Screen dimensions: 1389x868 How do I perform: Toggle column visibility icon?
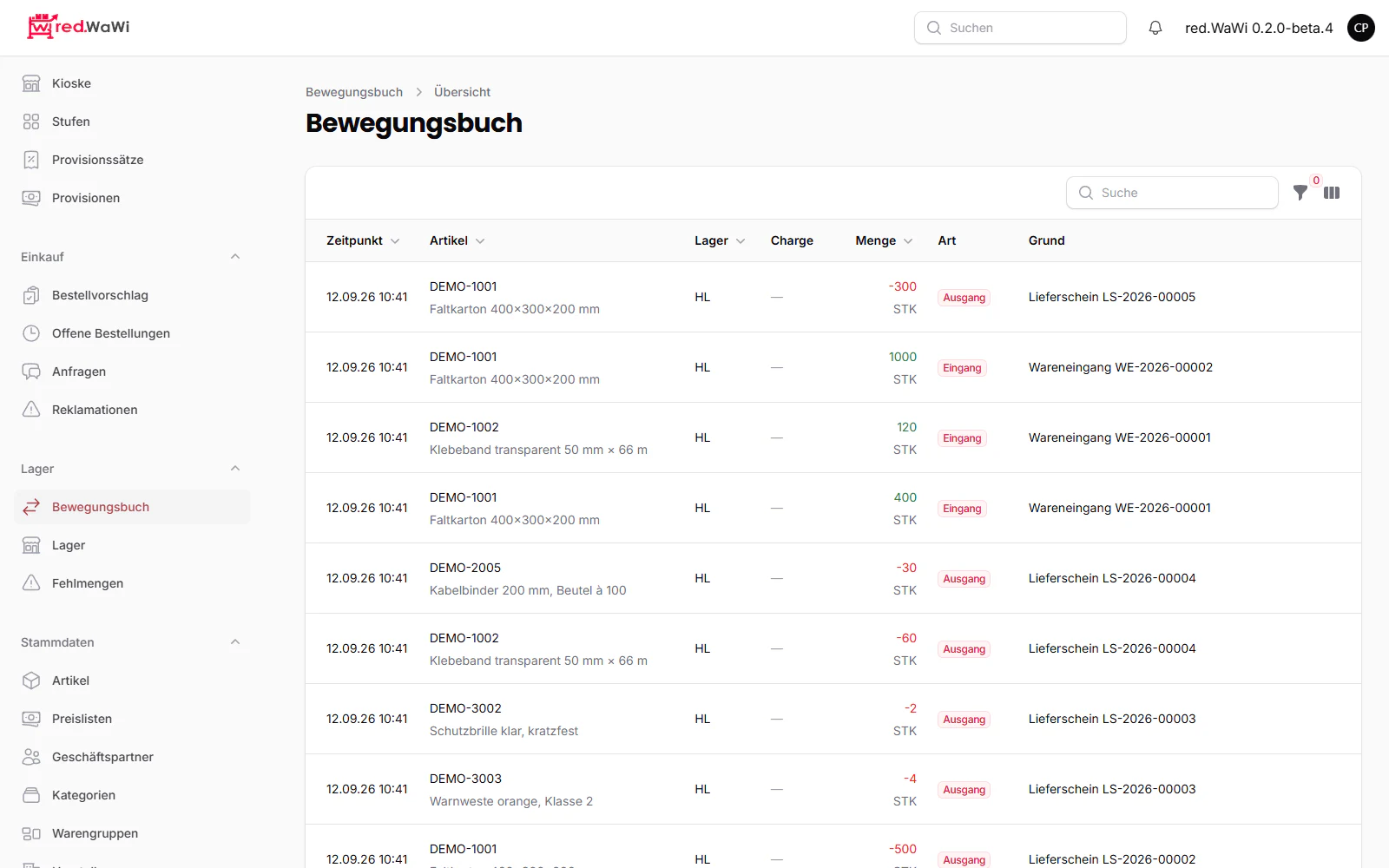(x=1332, y=193)
